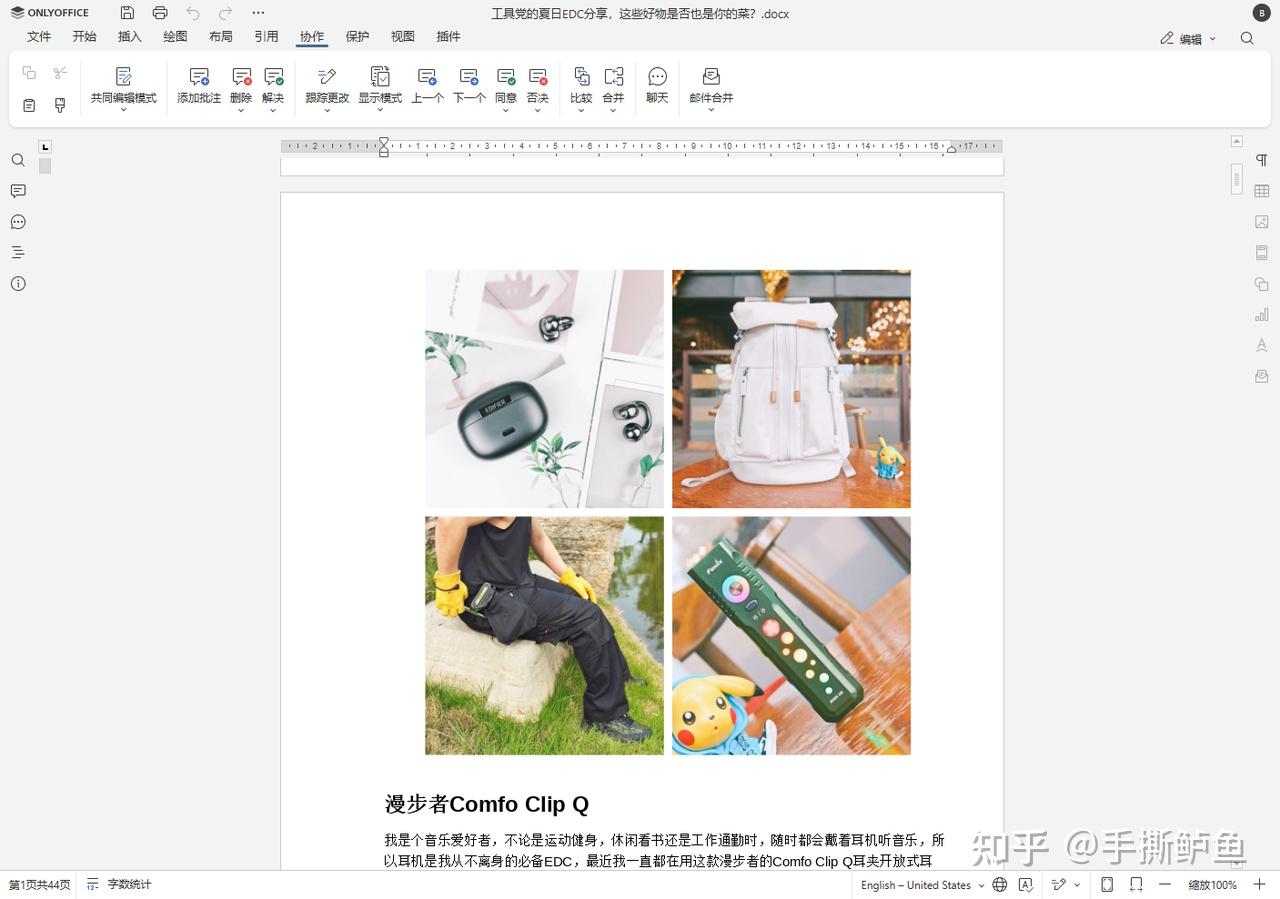The height and width of the screenshot is (899, 1280).
Task: Go to previous change with 上一个
Action: (427, 86)
